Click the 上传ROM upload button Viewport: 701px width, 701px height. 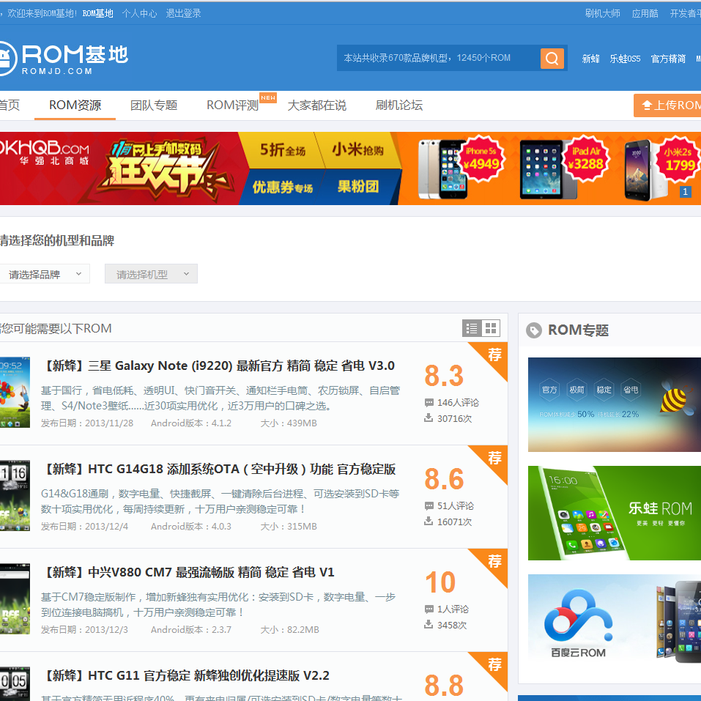click(667, 105)
